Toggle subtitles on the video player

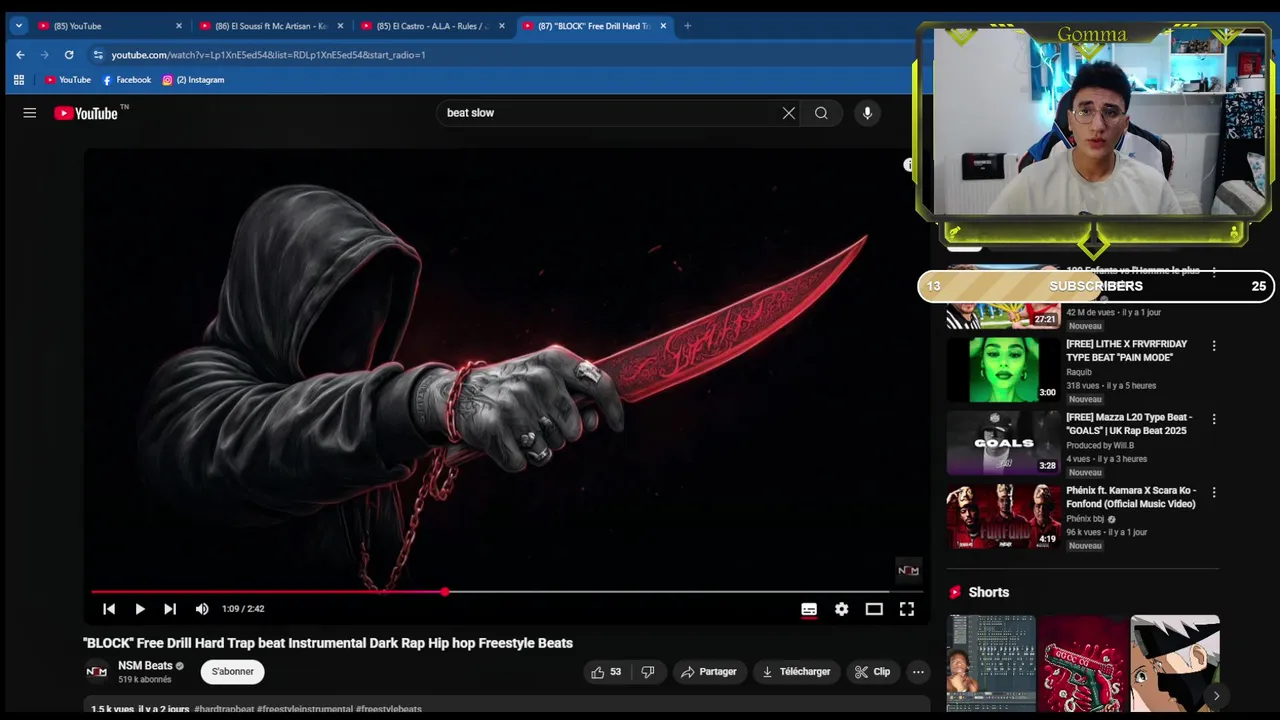(809, 609)
